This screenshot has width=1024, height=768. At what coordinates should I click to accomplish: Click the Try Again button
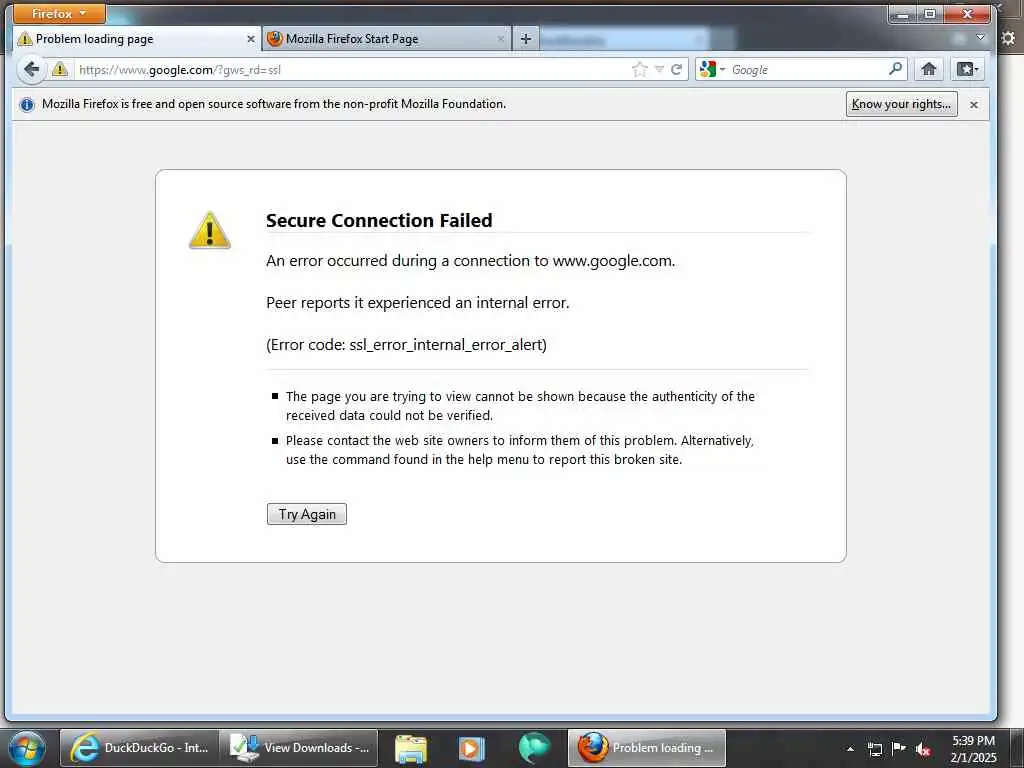[306, 514]
